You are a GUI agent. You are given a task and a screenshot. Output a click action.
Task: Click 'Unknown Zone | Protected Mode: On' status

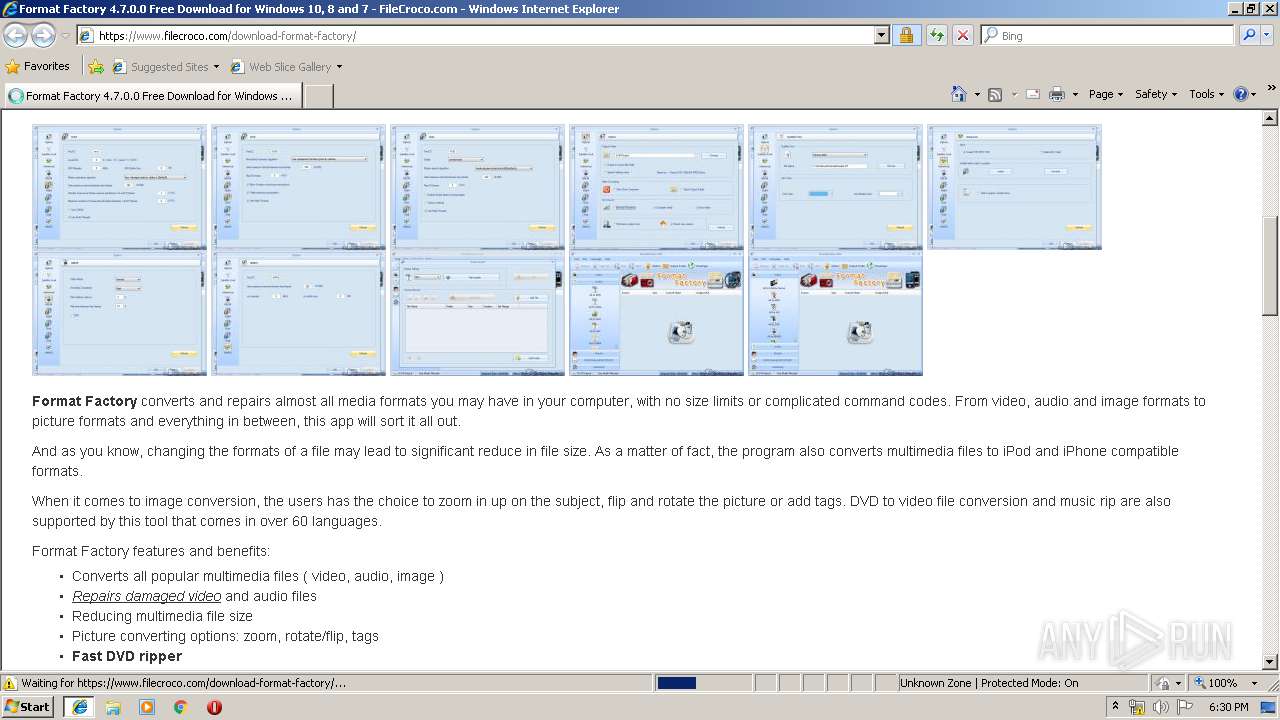[x=989, y=683]
